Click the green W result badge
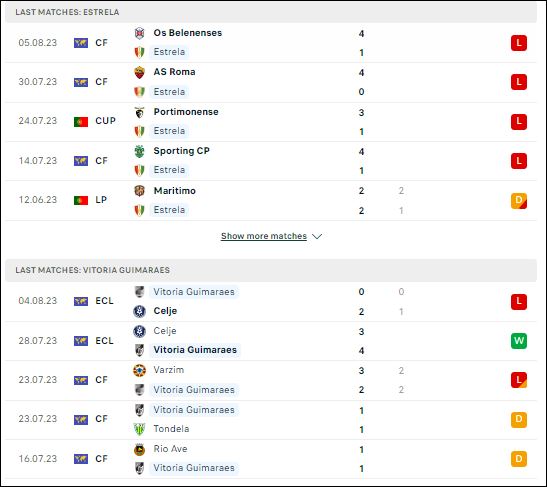 [518, 340]
